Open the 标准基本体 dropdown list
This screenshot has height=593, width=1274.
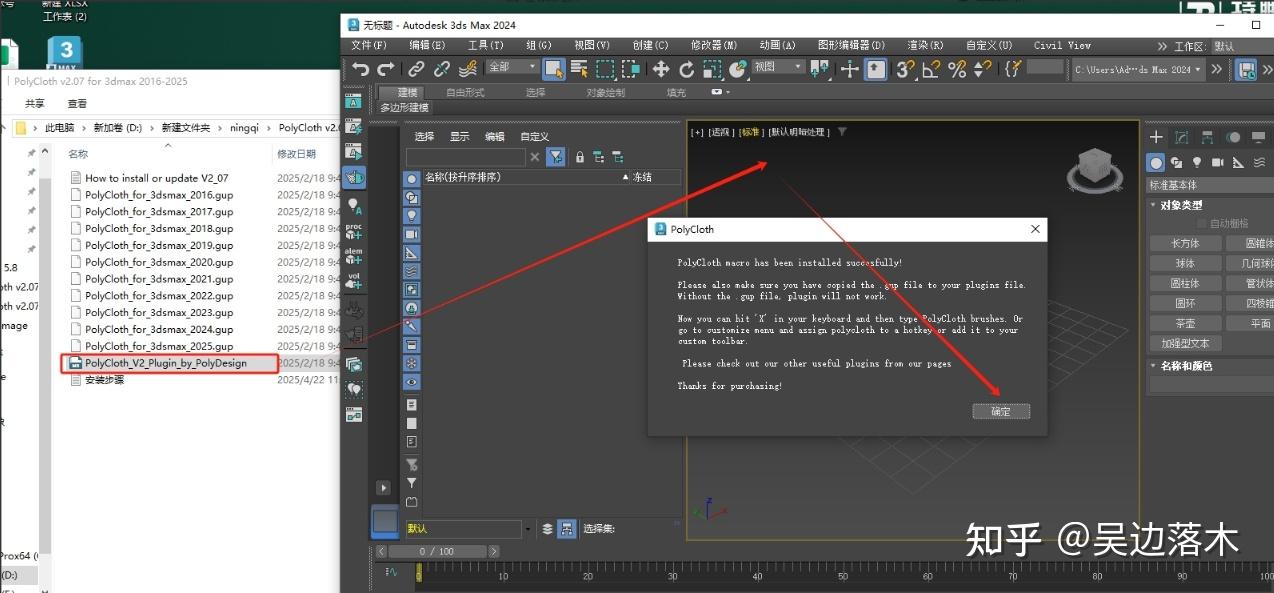[1205, 184]
